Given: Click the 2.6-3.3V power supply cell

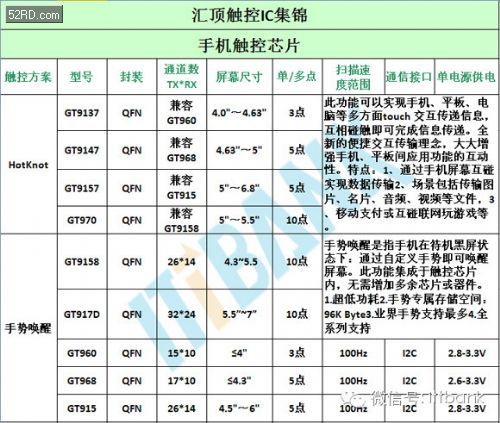Looking at the screenshot, I should coord(467,381).
